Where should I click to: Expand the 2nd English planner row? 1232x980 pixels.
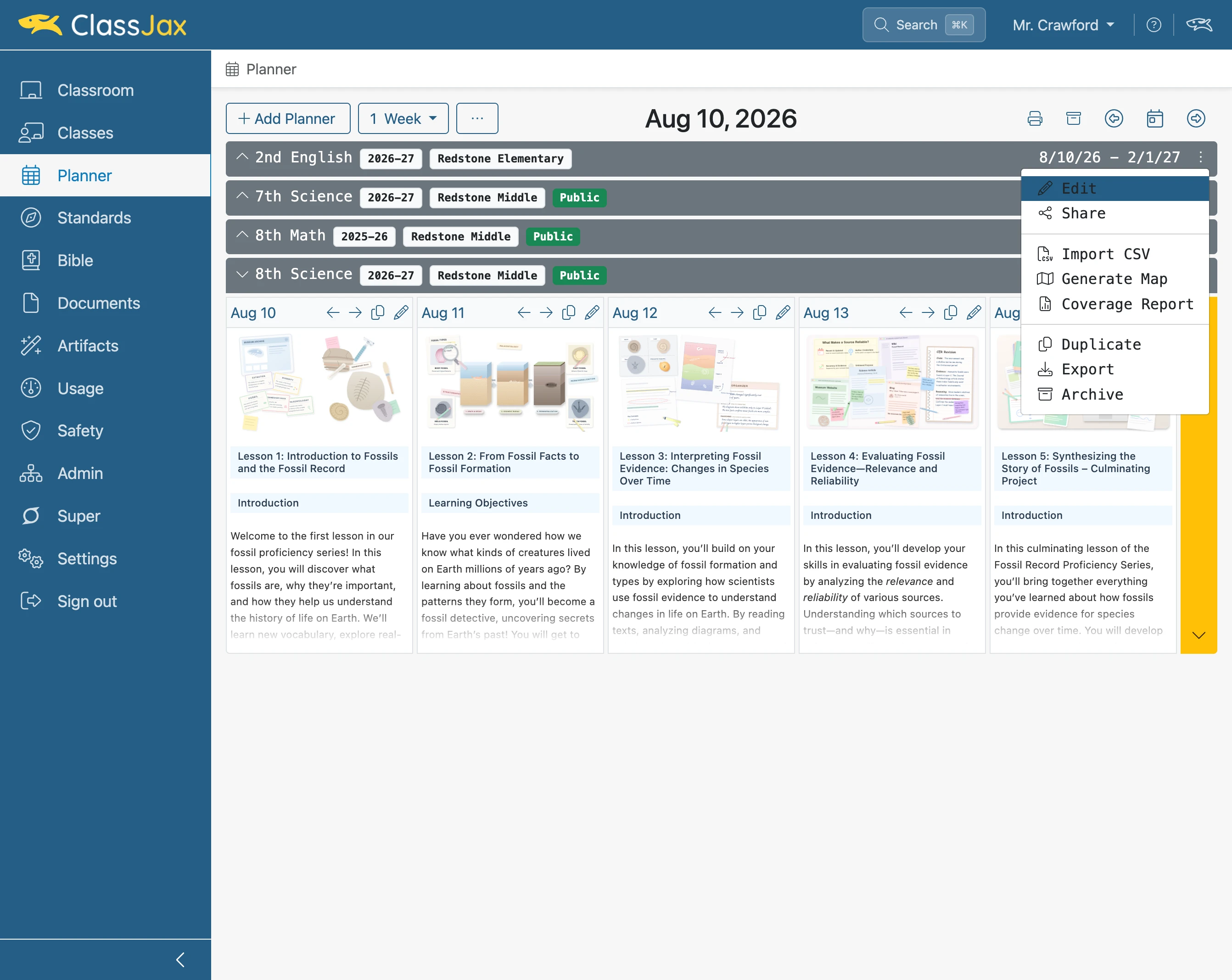[242, 157]
